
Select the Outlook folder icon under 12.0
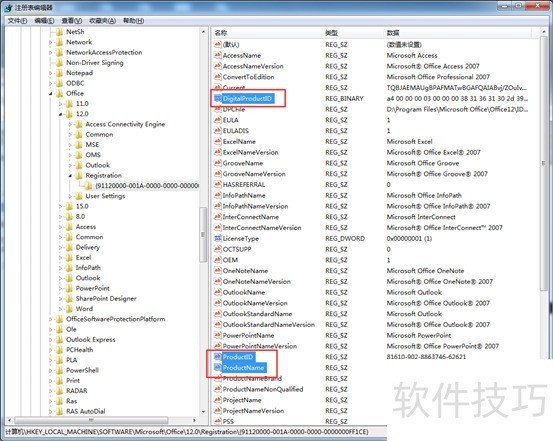coord(79,165)
